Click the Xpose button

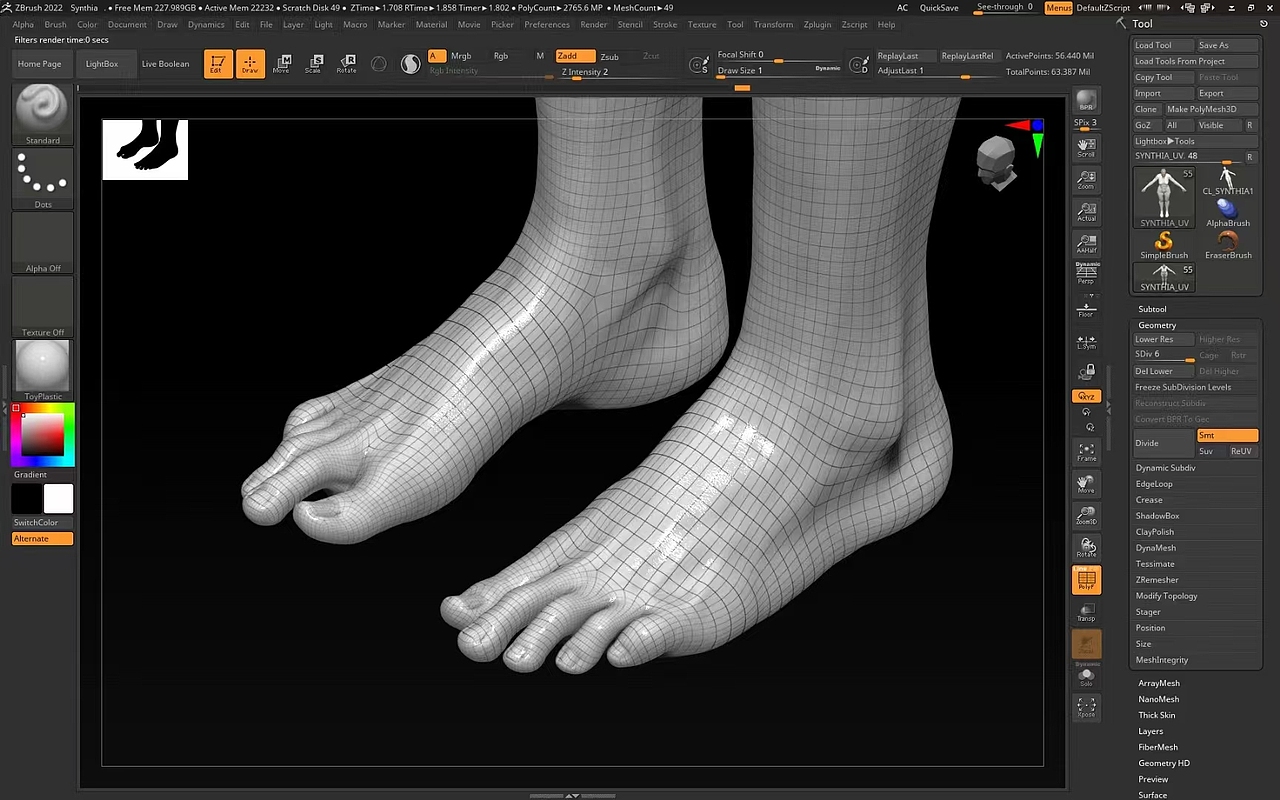tap(1086, 708)
